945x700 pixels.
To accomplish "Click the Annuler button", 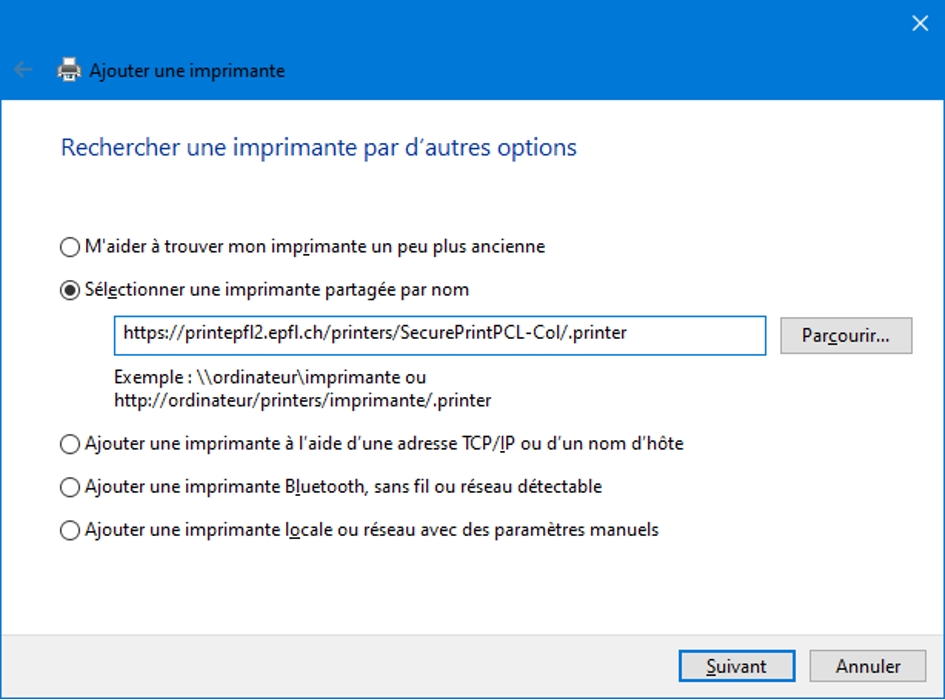I will click(x=868, y=666).
